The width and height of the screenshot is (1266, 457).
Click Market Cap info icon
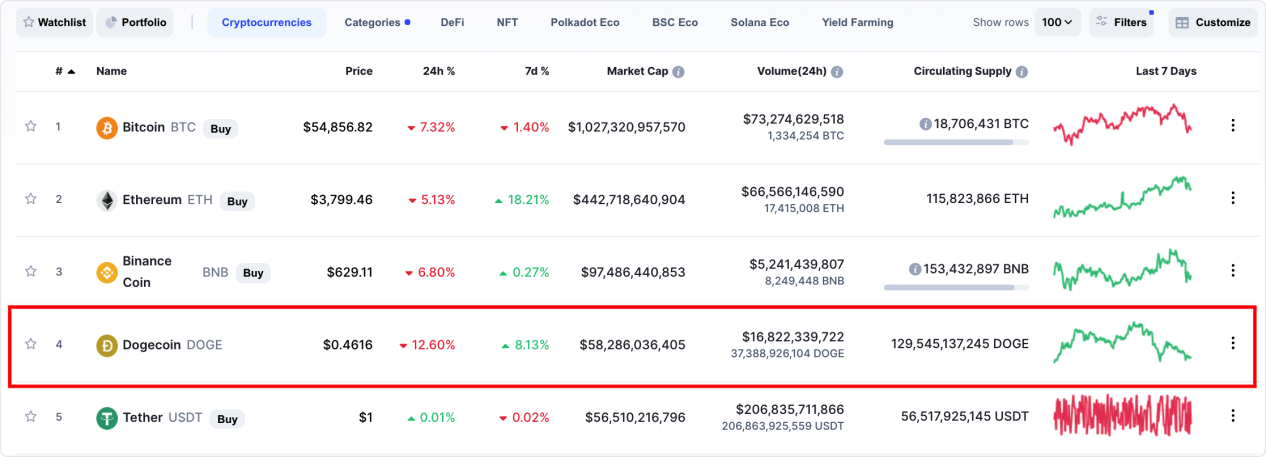coord(678,72)
